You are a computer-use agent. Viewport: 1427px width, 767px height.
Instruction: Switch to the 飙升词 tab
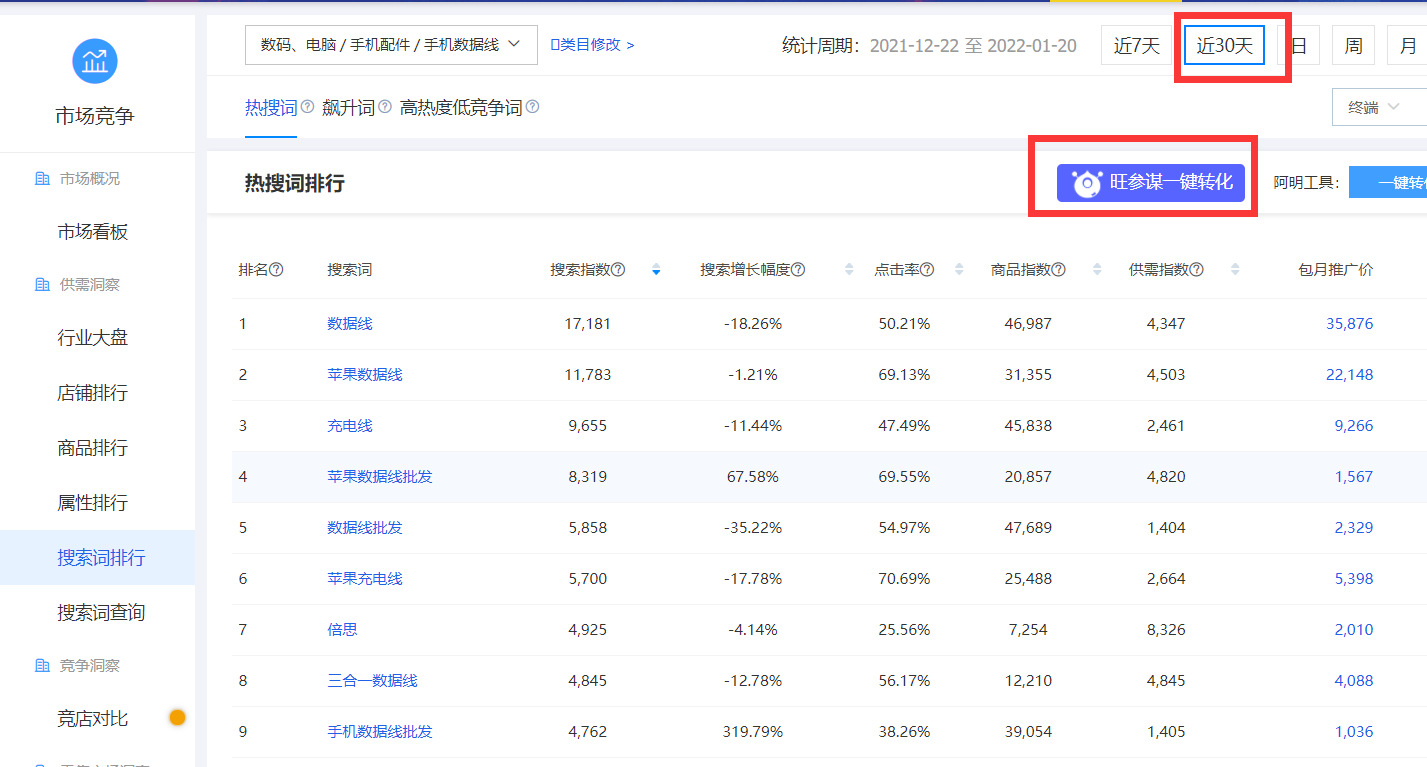[348, 107]
